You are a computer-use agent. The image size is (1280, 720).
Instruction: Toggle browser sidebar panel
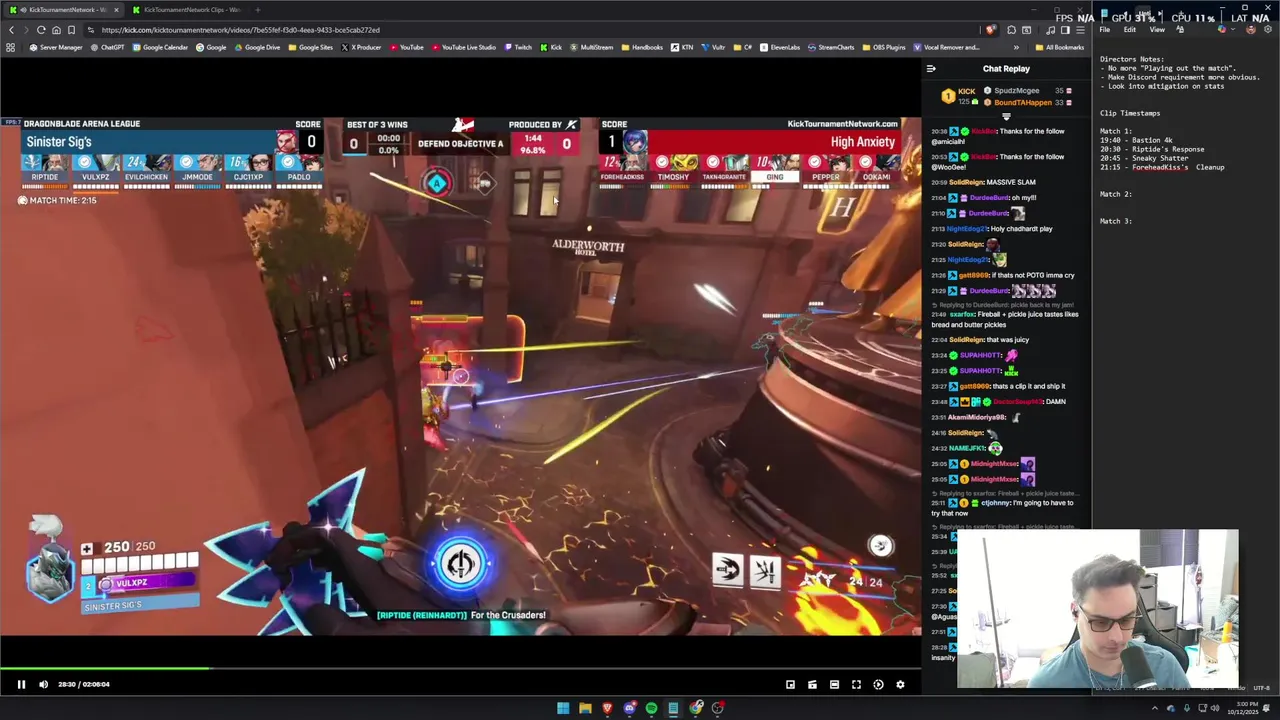click(x=1065, y=30)
